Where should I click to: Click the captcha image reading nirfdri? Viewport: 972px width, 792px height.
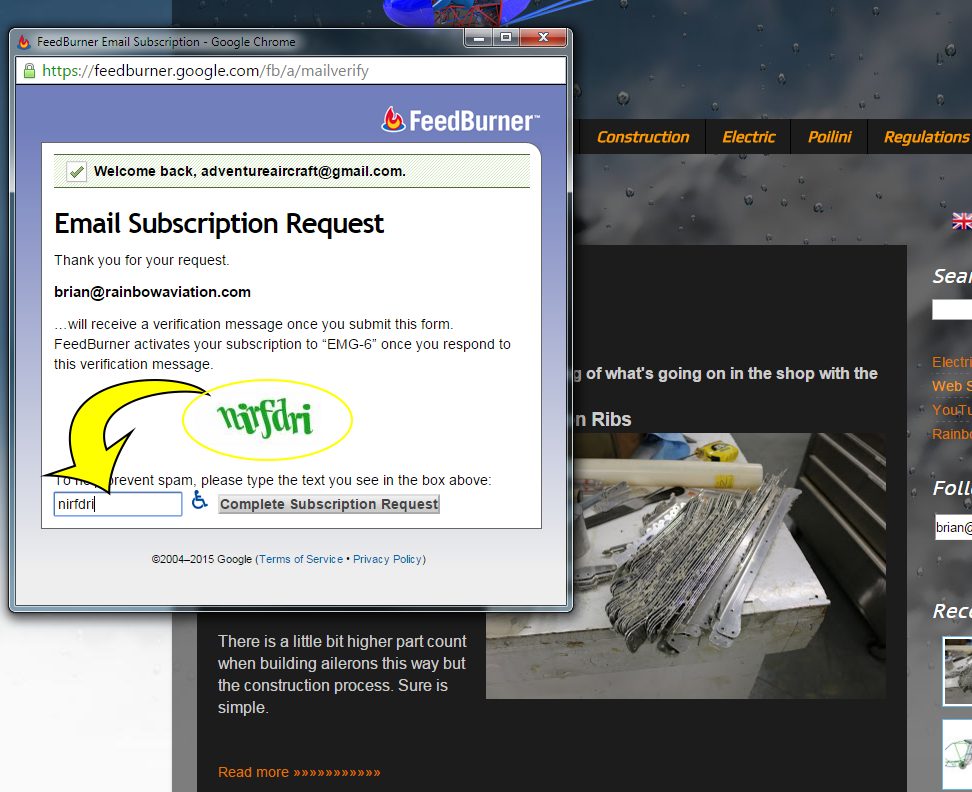point(265,419)
